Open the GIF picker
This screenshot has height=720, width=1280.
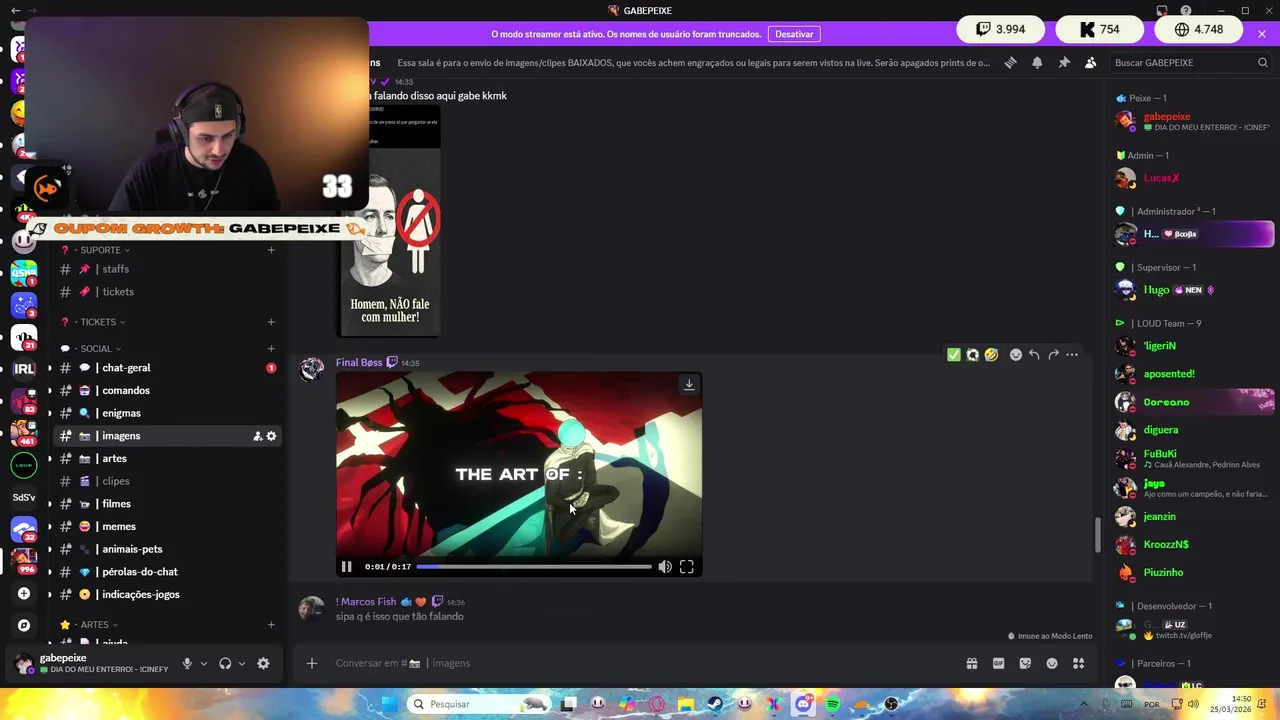click(x=998, y=663)
